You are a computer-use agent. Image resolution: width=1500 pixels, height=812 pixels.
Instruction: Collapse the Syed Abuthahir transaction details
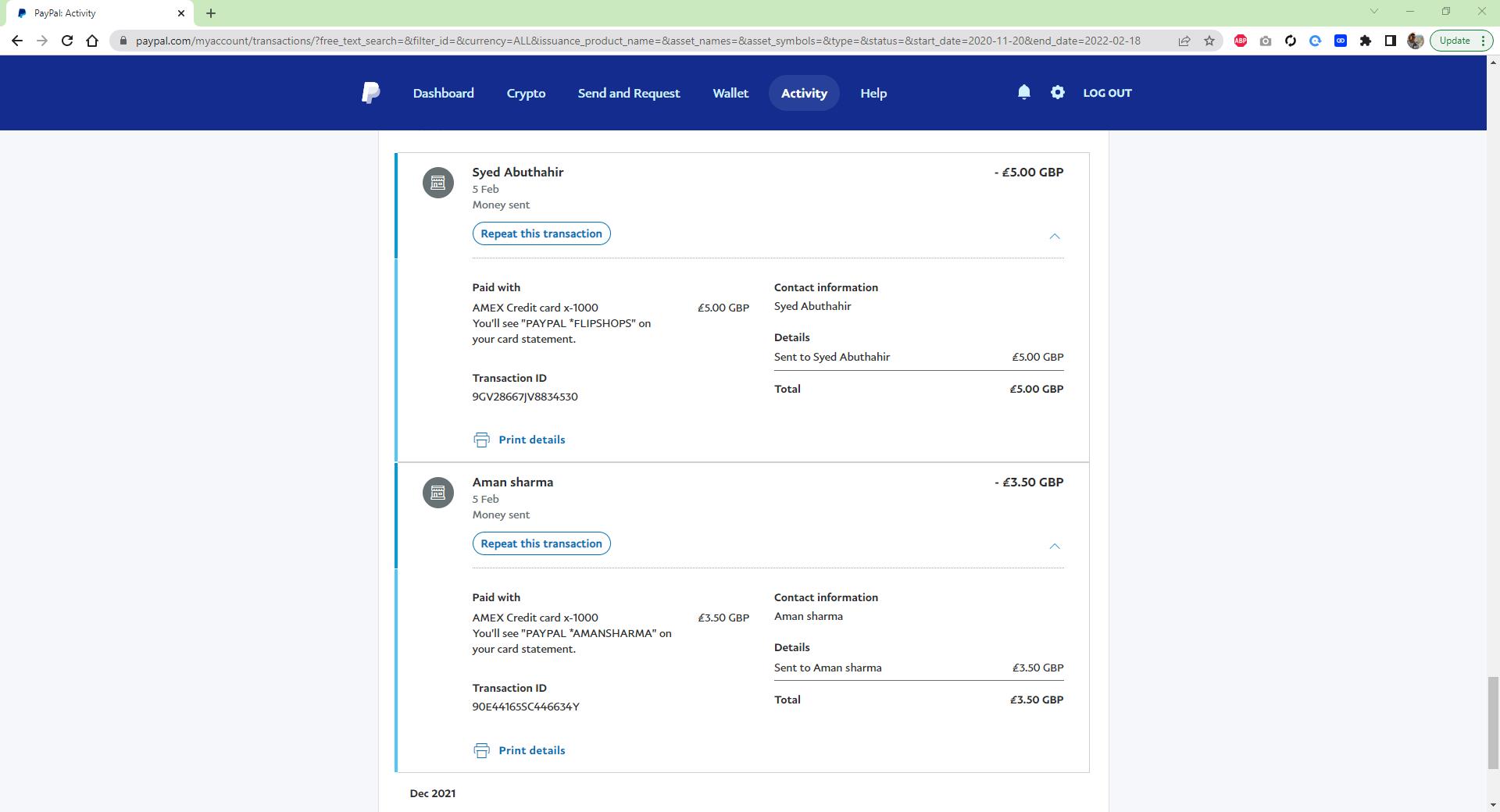tap(1054, 236)
